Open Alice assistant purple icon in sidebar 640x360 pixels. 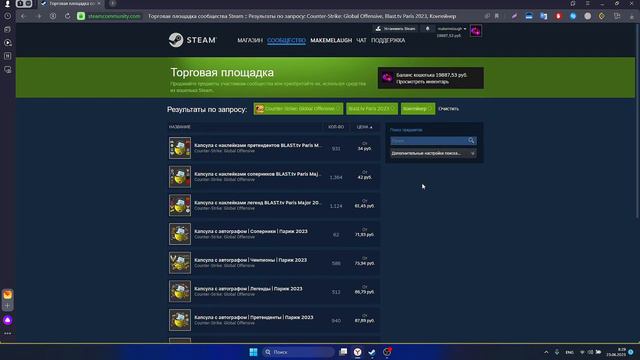click(x=7, y=320)
